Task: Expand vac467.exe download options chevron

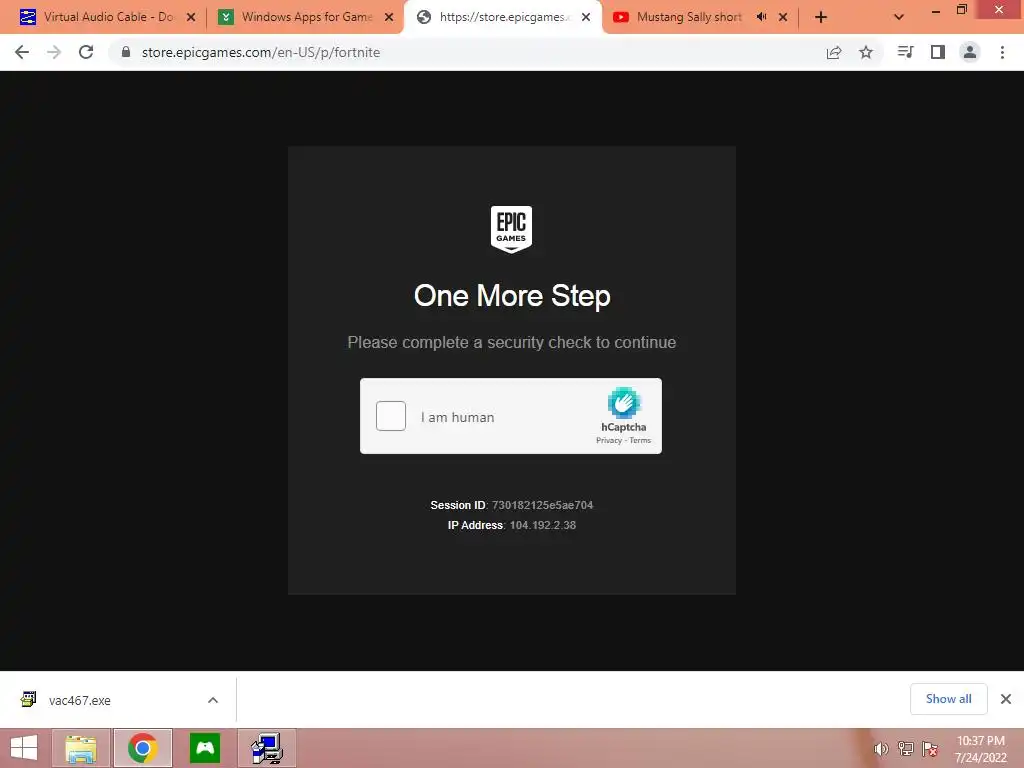Action: click(x=213, y=700)
